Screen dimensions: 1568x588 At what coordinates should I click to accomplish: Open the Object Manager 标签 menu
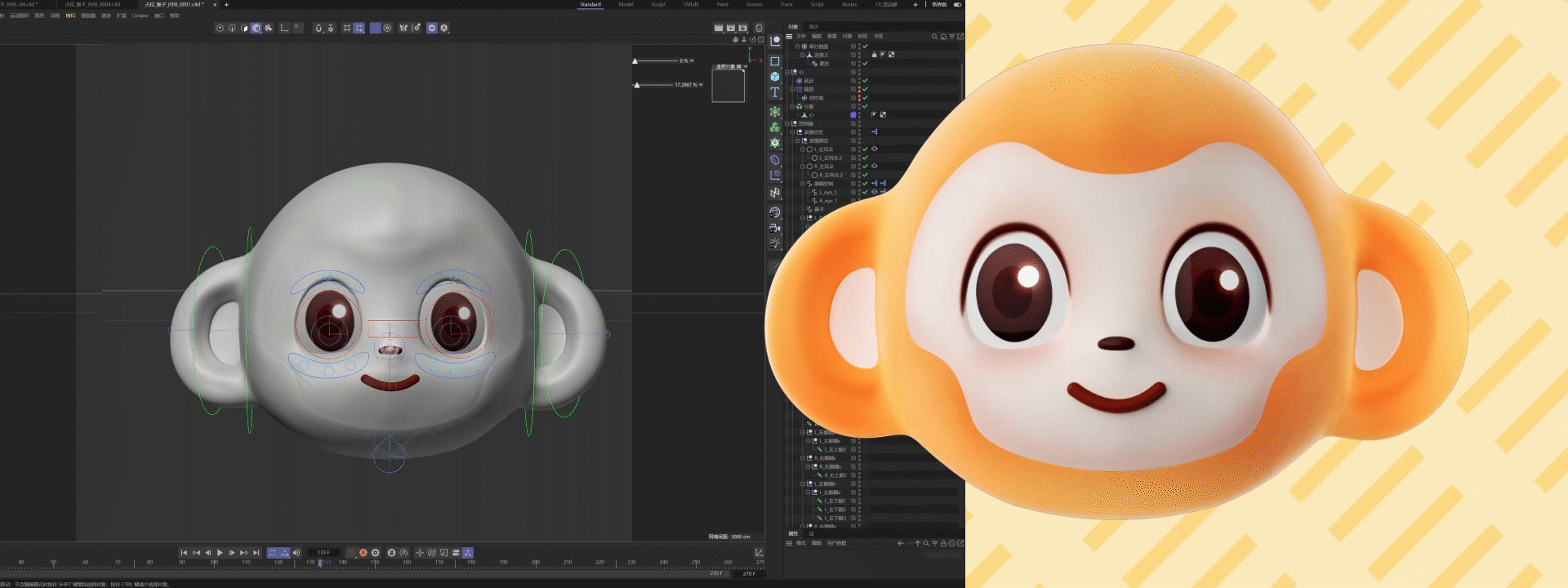coord(862,37)
